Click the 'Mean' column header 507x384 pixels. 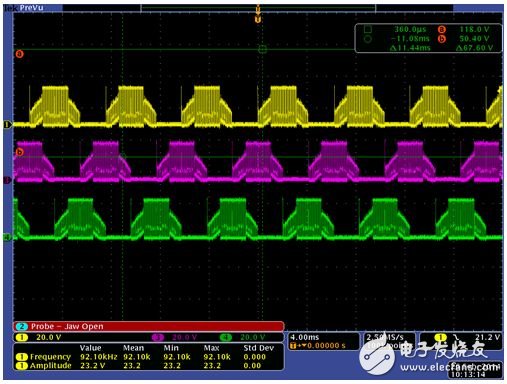click(133, 348)
